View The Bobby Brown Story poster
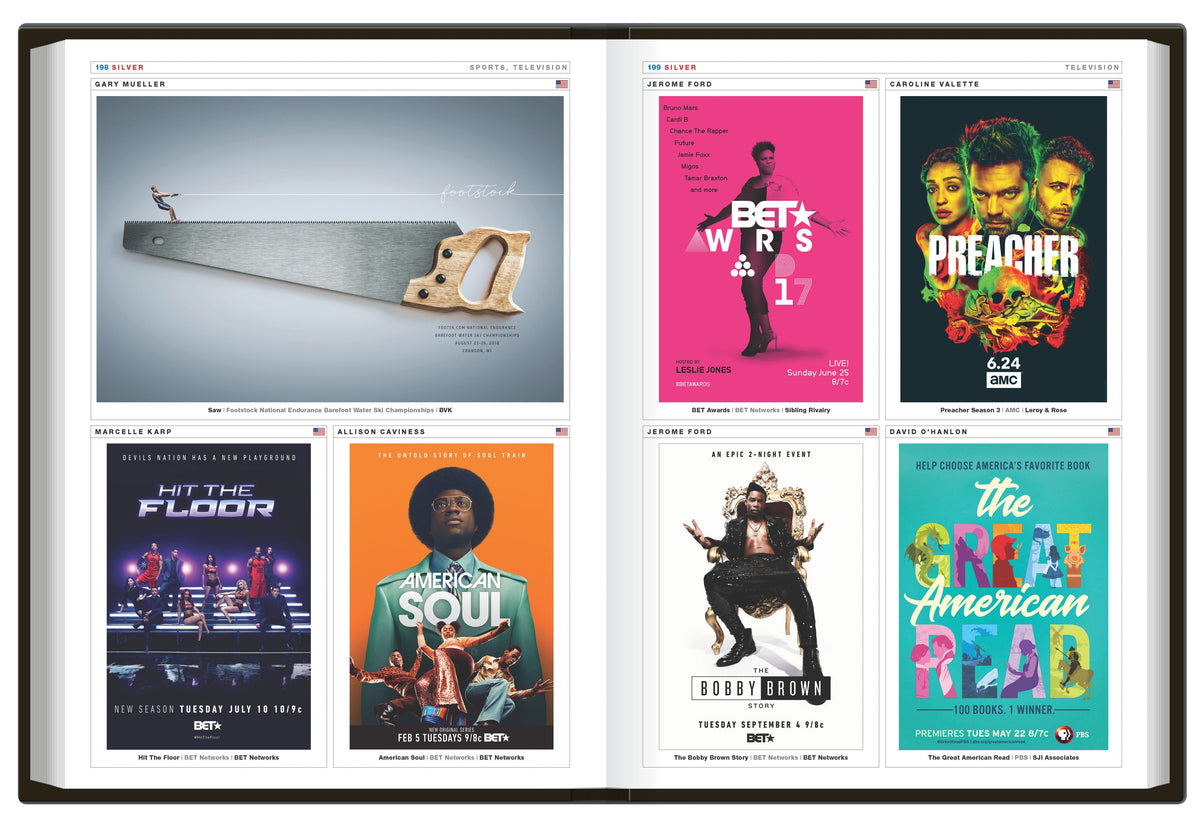 click(x=761, y=596)
